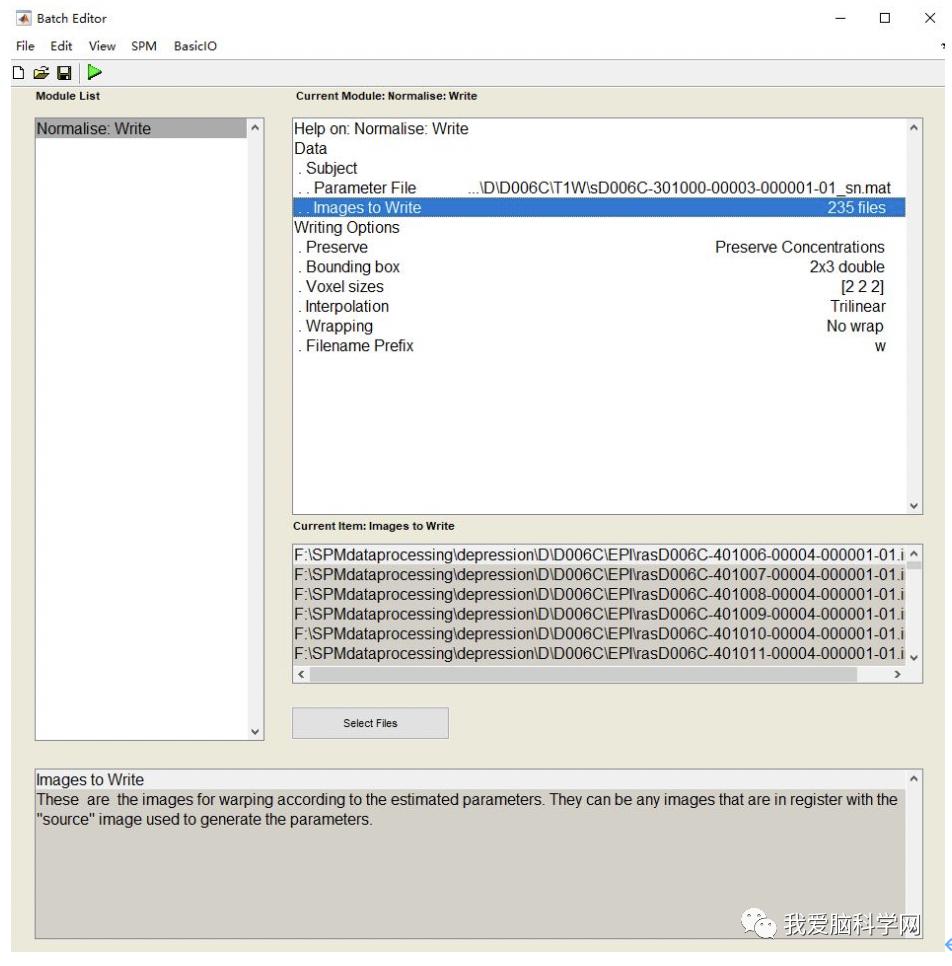
Task: Select the Preserve option row
Action: [599, 247]
